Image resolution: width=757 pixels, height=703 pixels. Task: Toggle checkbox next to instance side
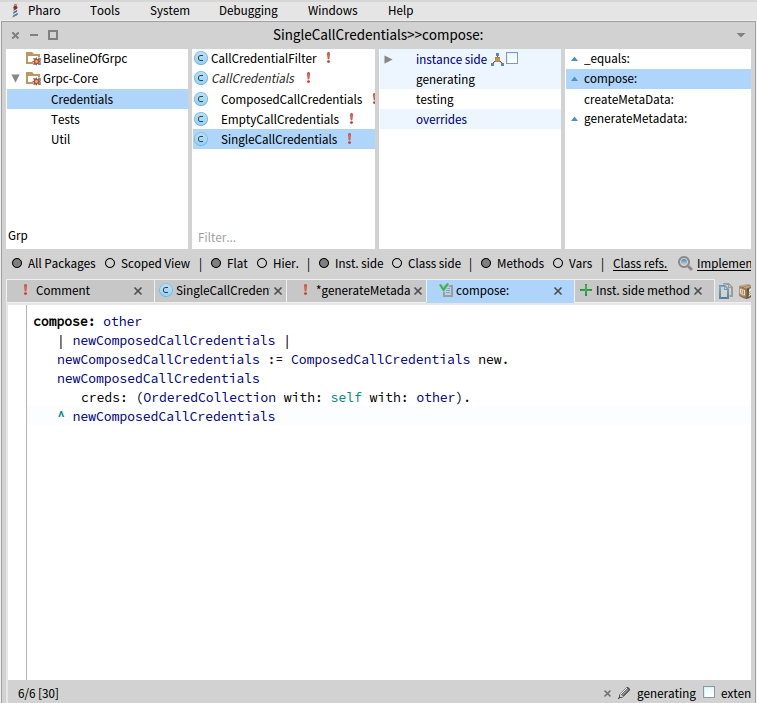(512, 58)
